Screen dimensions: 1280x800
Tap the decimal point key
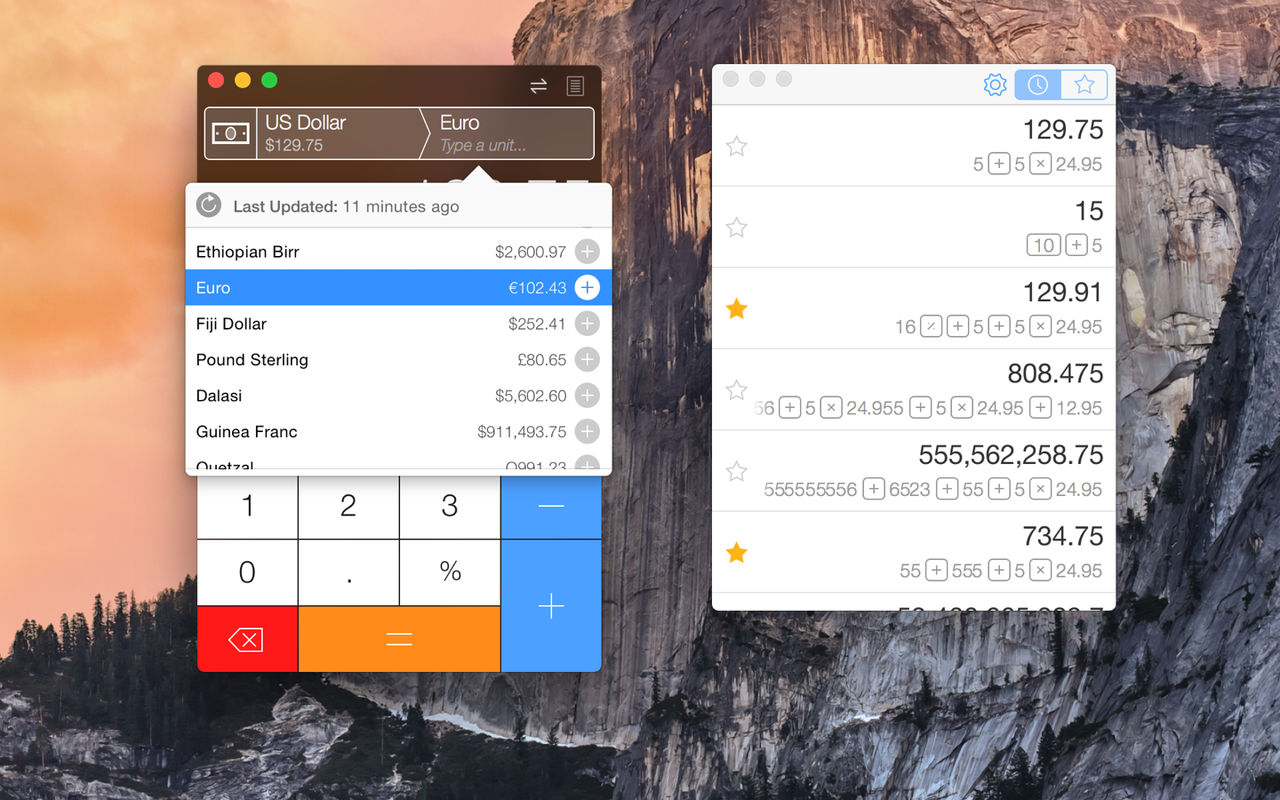coord(348,572)
